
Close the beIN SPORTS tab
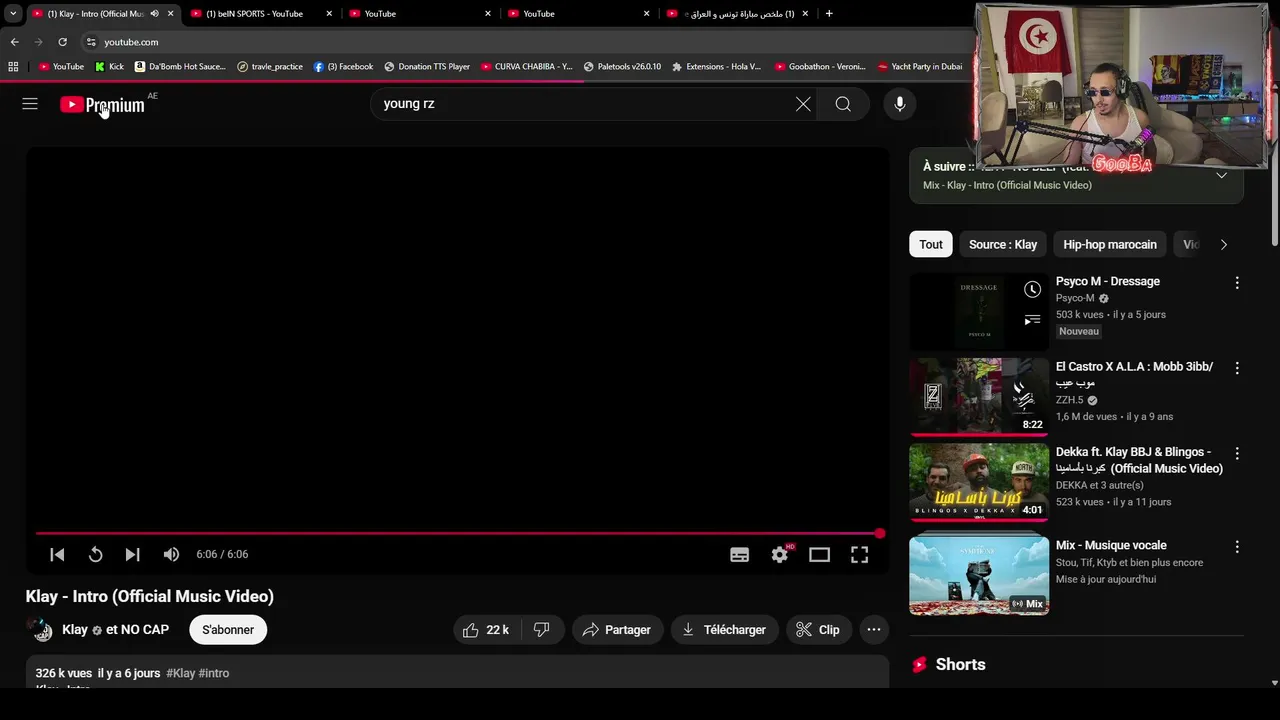click(329, 14)
